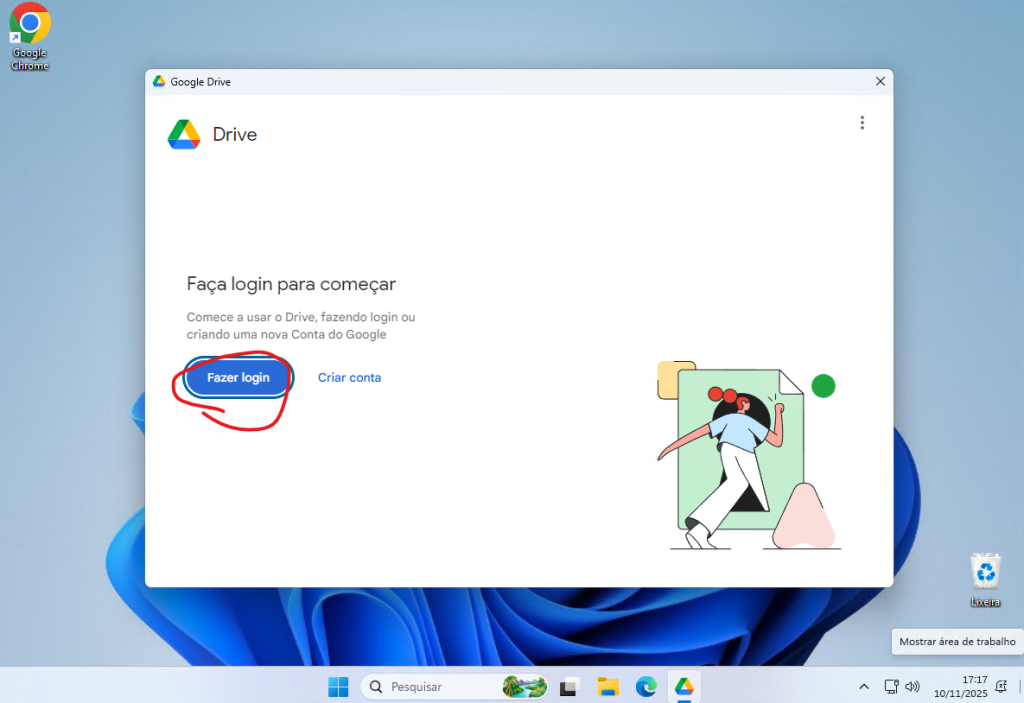Click the Fazer login button
The width and height of the screenshot is (1024, 703).
coord(238,378)
